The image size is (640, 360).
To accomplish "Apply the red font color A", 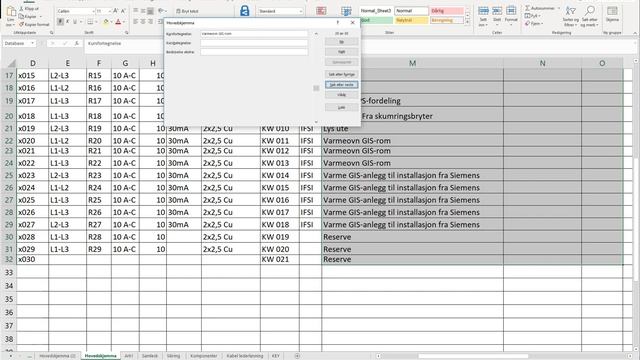I will pyautogui.click(x=118, y=22).
